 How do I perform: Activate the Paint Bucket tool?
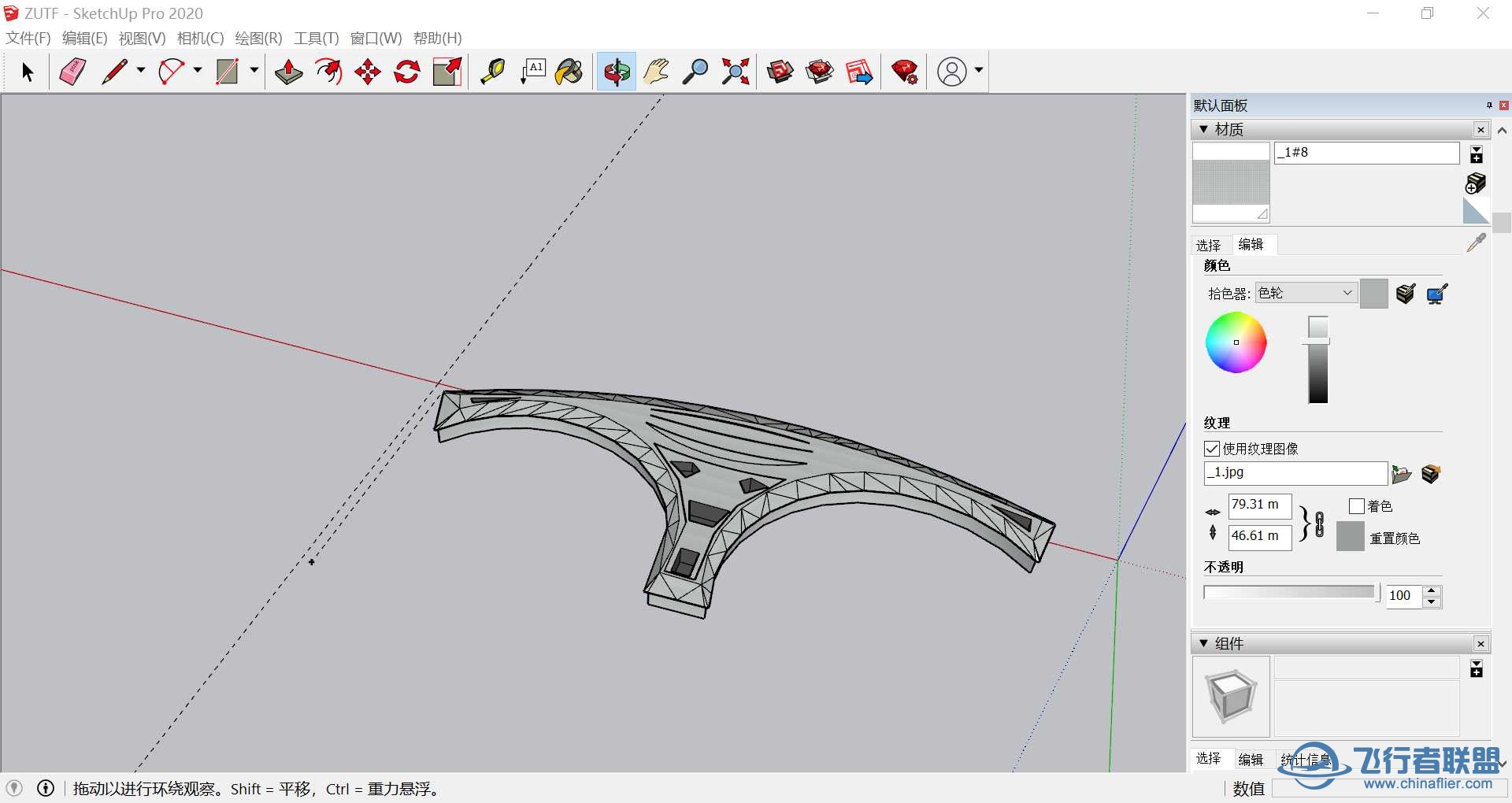pyautogui.click(x=569, y=72)
